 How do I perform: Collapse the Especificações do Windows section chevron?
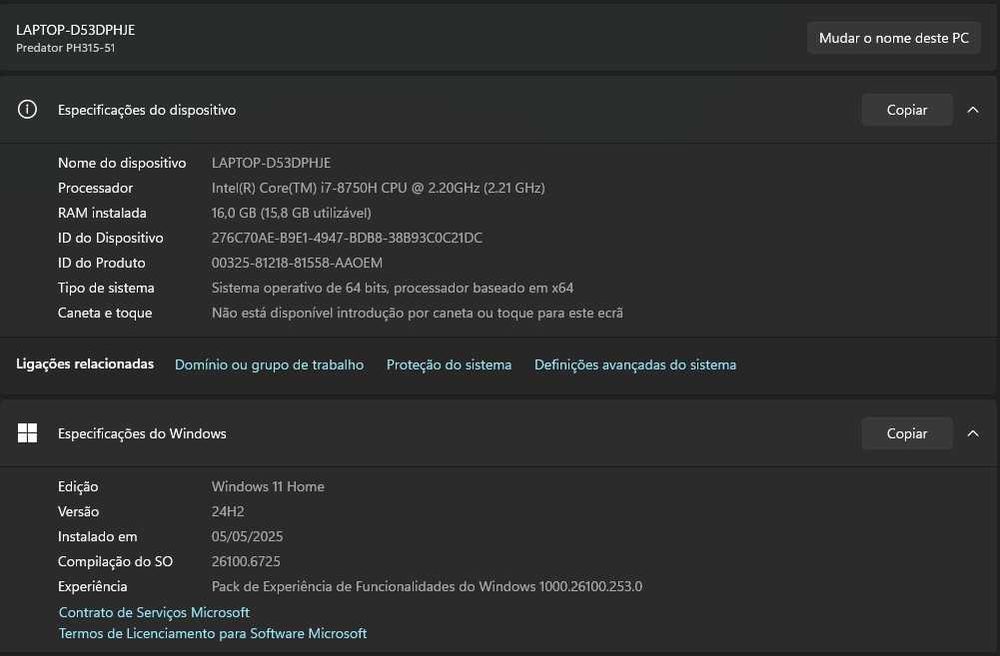pos(973,434)
